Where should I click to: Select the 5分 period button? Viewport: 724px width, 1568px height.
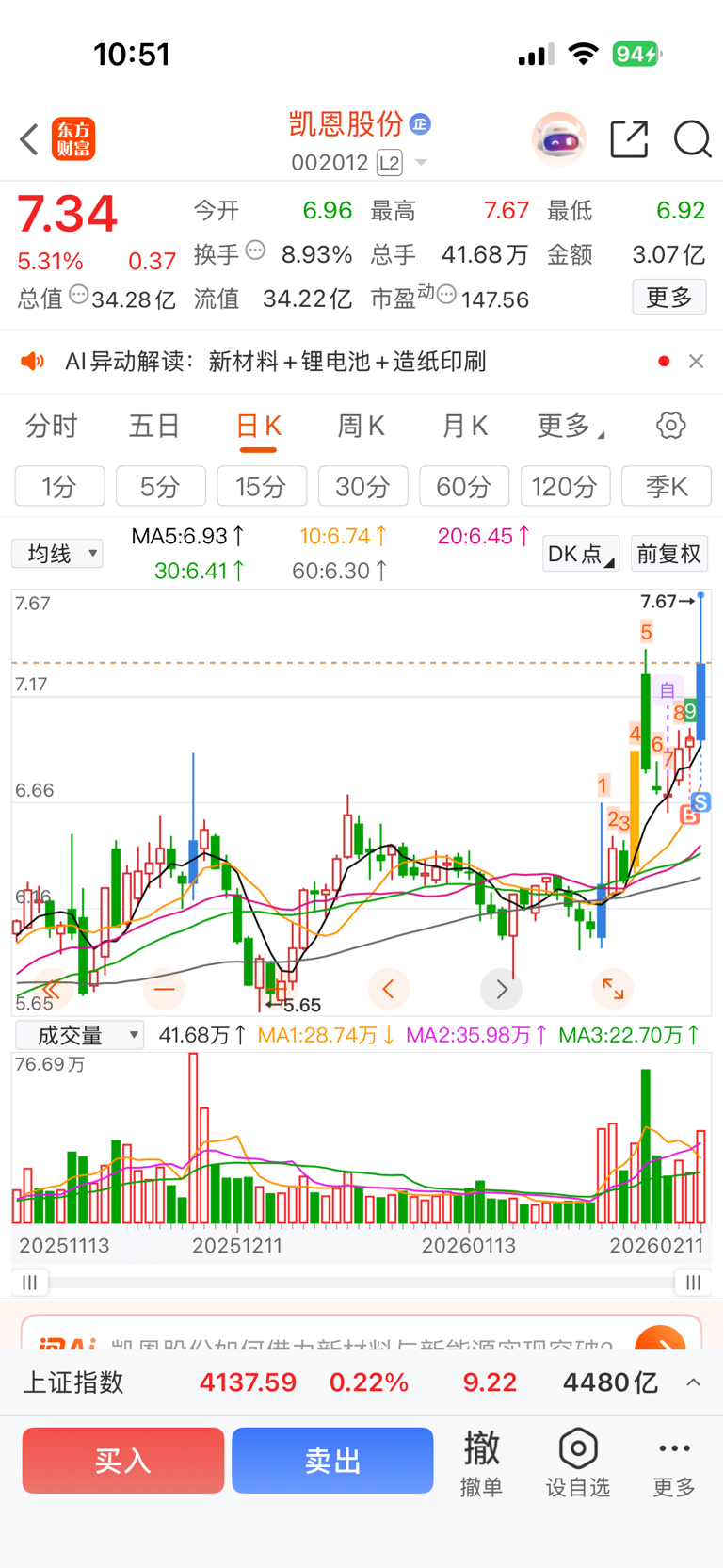(x=160, y=487)
